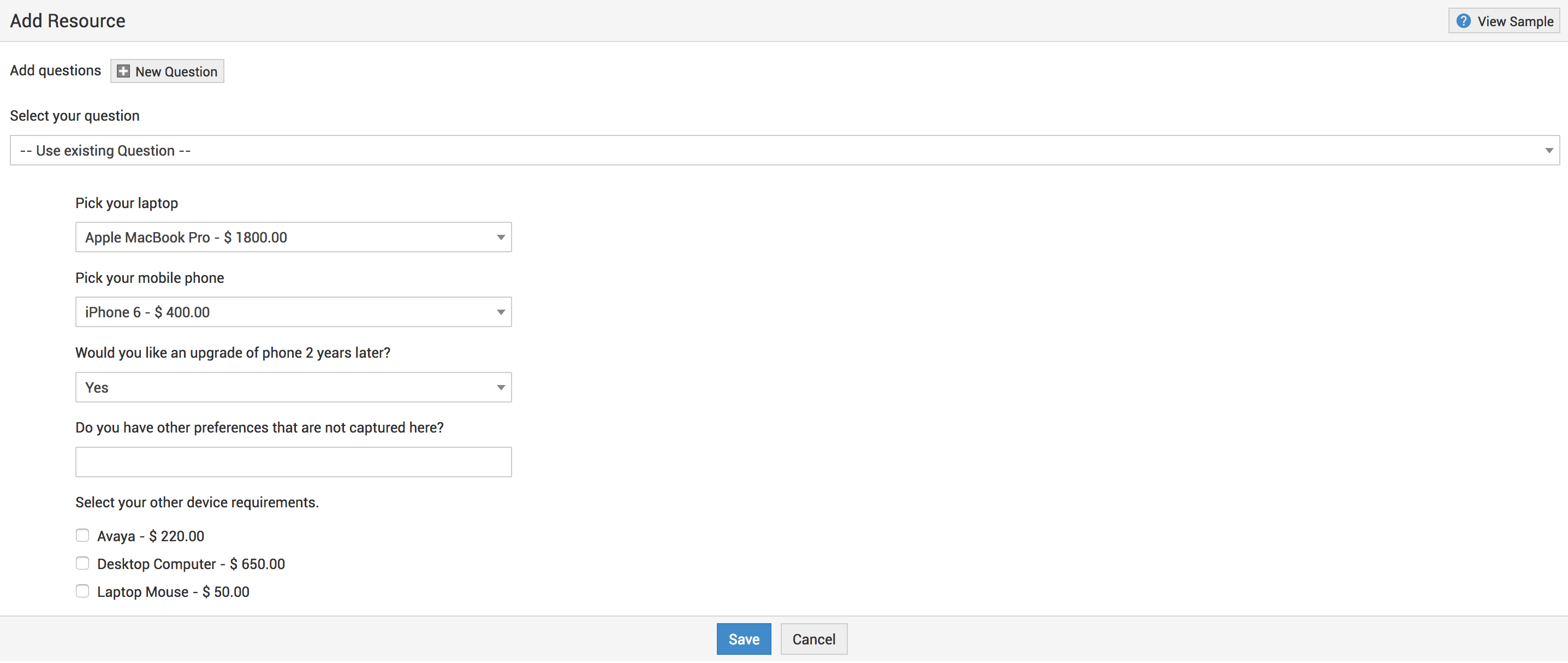Click the Laptop Mouse - $ 50.00 label
The image size is (1568, 663).
point(173,593)
